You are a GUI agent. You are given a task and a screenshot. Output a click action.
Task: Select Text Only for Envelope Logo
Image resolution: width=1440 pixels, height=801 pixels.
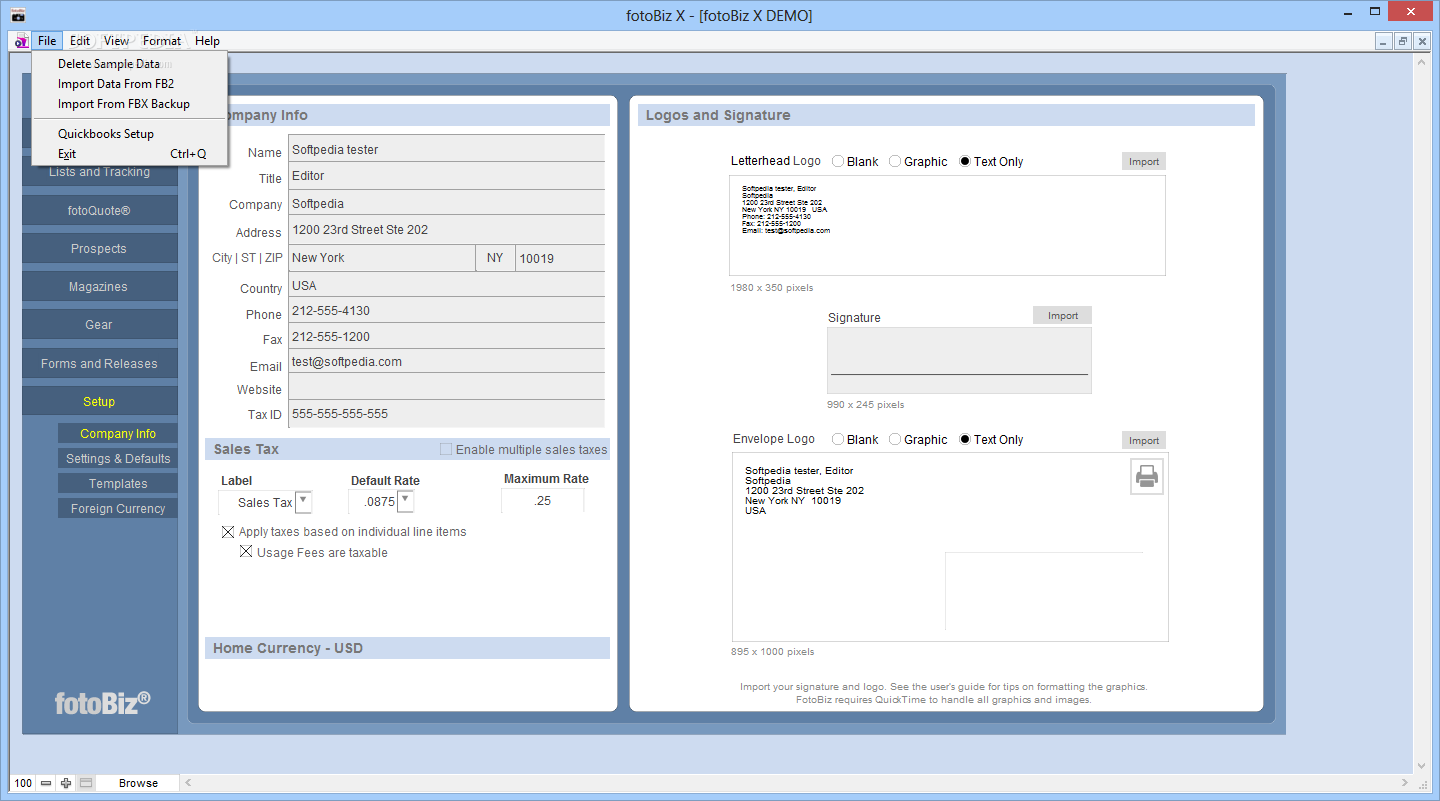click(x=965, y=439)
